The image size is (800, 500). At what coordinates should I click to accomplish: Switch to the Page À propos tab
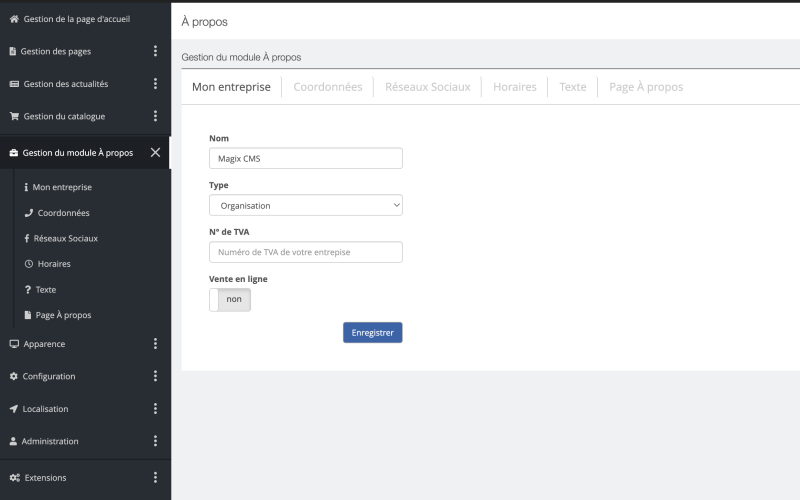646,87
